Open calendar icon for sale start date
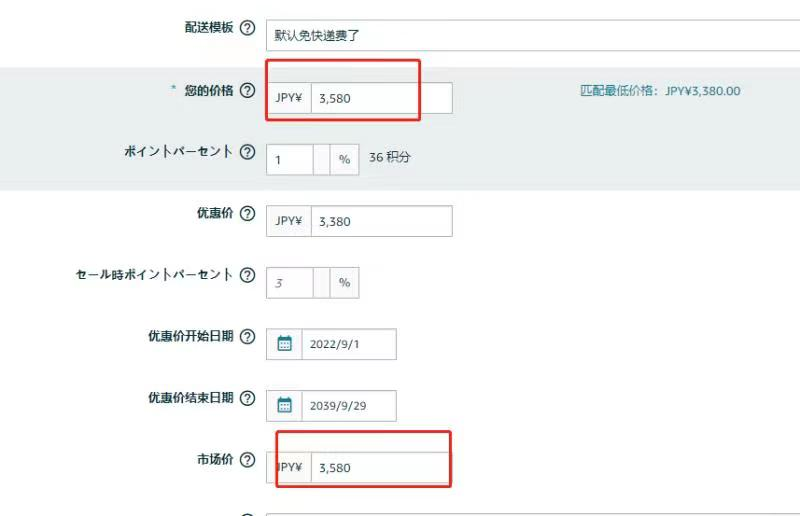This screenshot has width=800, height=516. click(284, 344)
